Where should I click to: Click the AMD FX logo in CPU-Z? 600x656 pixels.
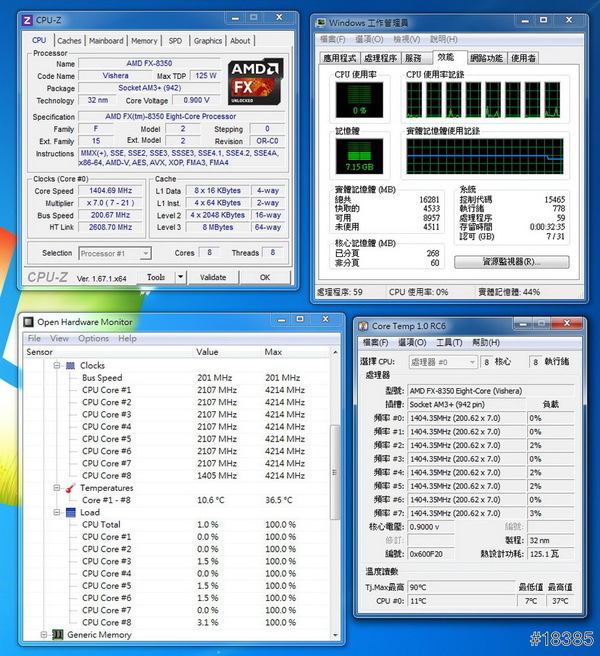(256, 82)
